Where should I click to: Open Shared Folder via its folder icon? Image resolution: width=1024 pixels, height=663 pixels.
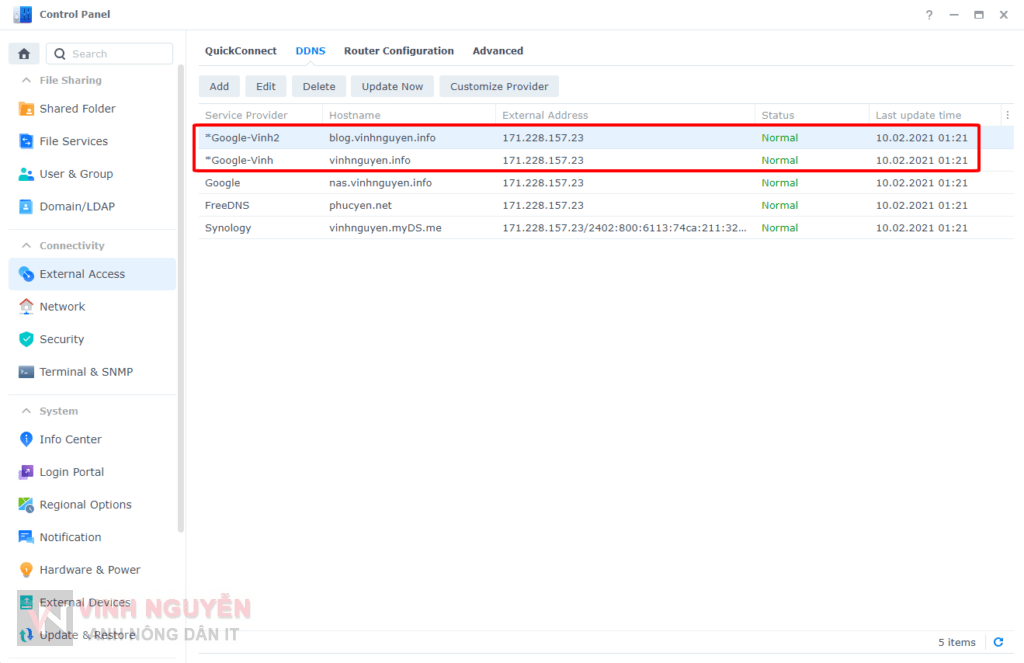click(26, 109)
